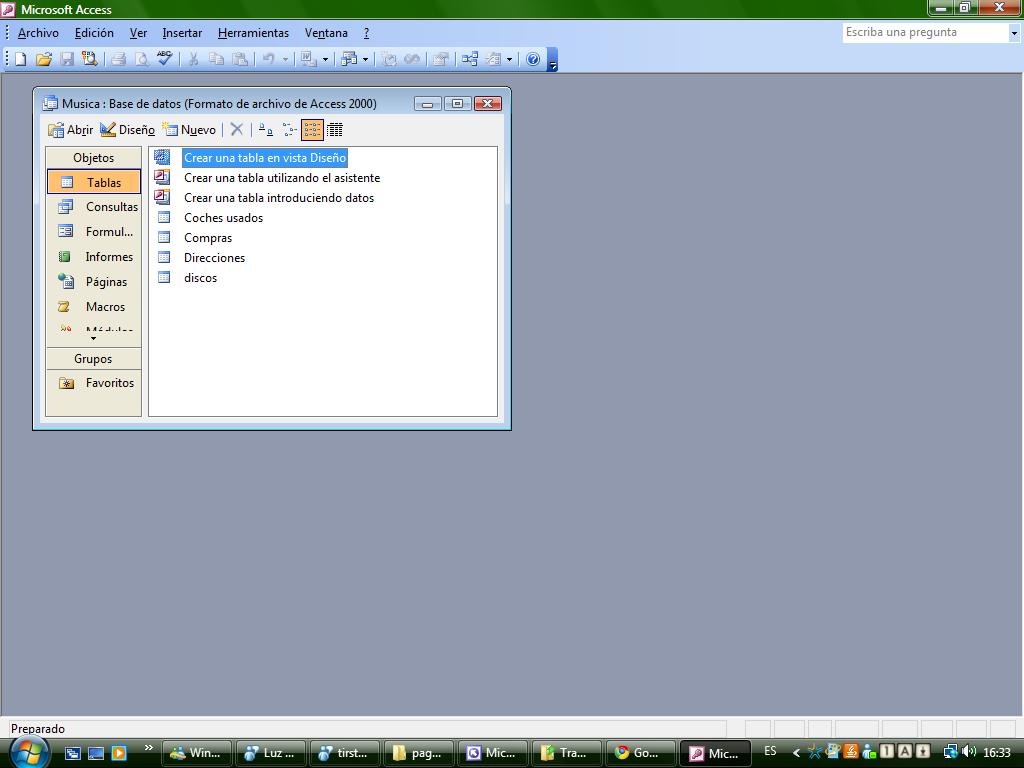Screen dimensions: 1024x768
Task: Create a new blank database file
Action: tap(21, 59)
